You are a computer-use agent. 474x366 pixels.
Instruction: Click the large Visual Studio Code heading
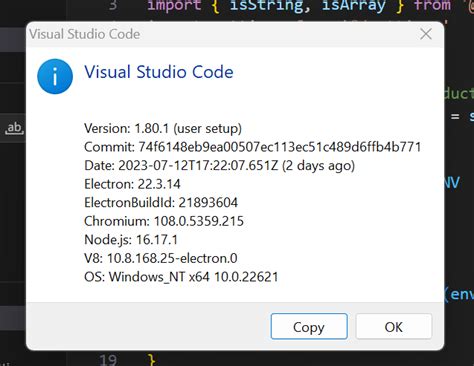tap(159, 72)
